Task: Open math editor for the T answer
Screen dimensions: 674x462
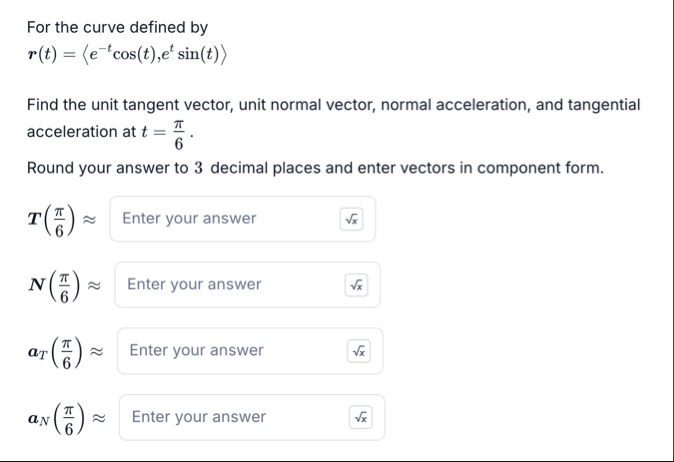Action: click(352, 219)
